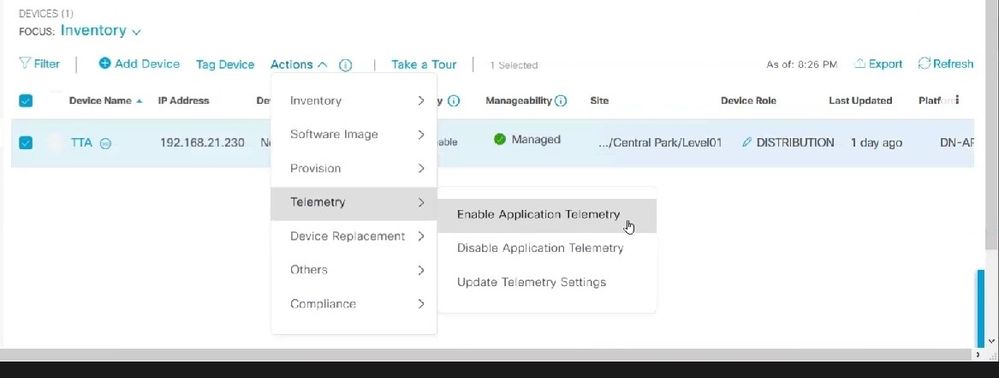Click the Filter button
The width and height of the screenshot is (999, 378).
(40, 64)
